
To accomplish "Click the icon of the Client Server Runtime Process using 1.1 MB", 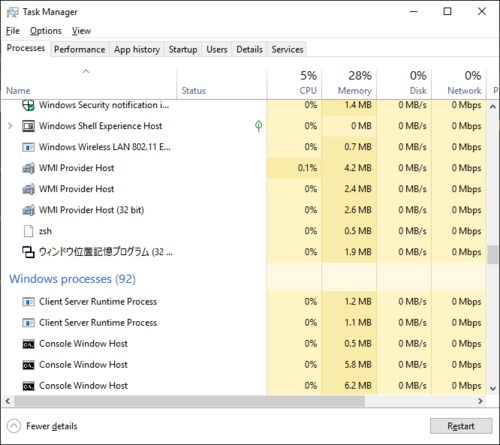I will click(28, 323).
